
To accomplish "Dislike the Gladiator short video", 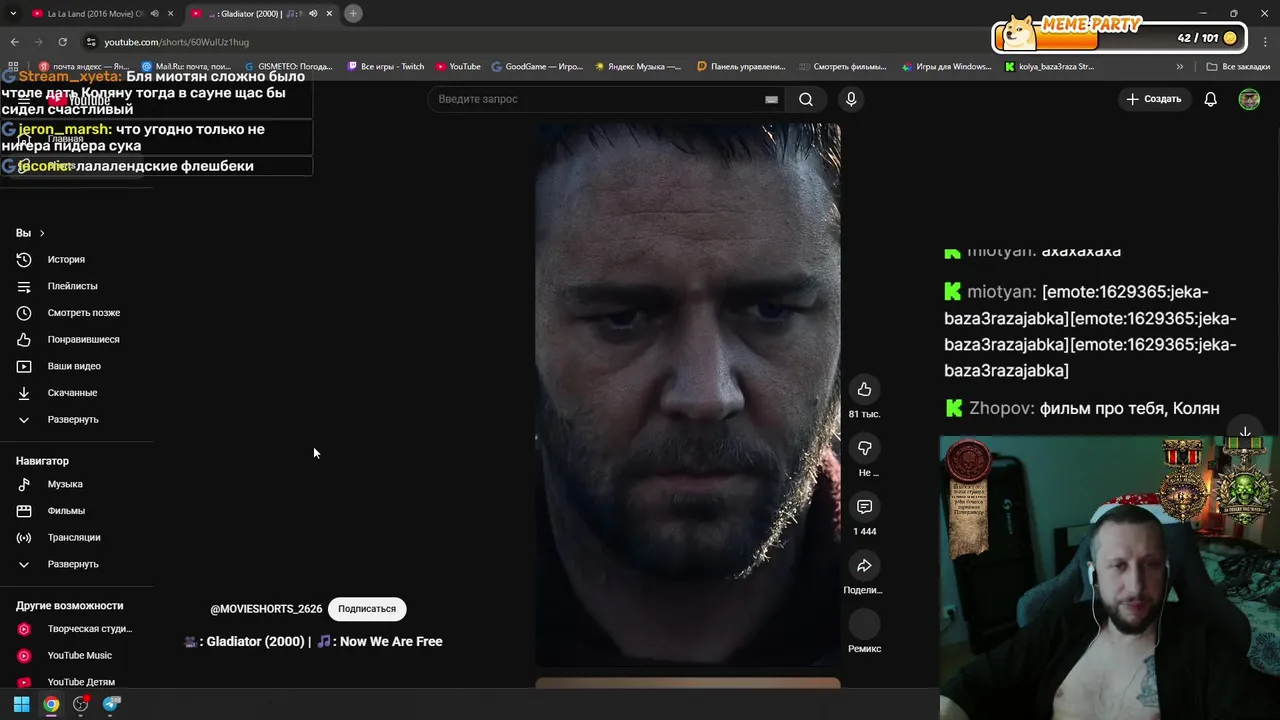I will coord(864,448).
